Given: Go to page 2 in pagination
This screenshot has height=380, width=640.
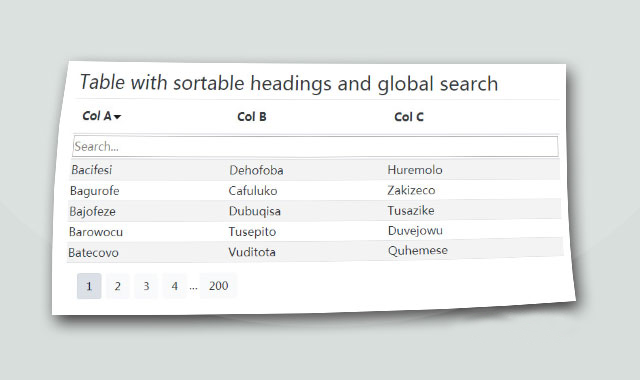Looking at the screenshot, I should 118,286.
